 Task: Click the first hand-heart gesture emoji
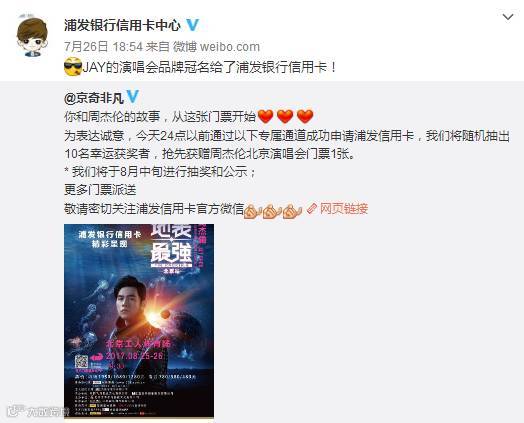tap(253, 211)
